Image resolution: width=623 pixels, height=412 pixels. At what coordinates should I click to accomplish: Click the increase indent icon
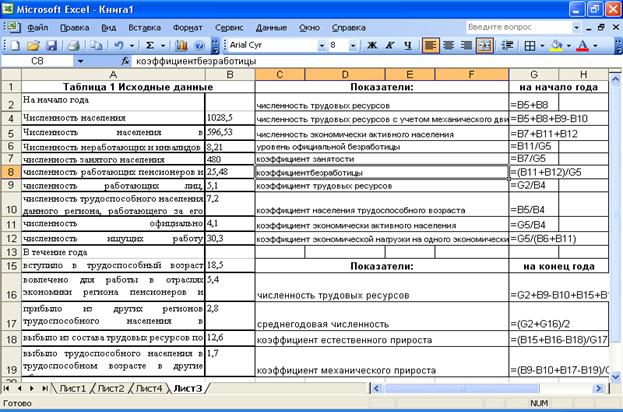point(507,46)
